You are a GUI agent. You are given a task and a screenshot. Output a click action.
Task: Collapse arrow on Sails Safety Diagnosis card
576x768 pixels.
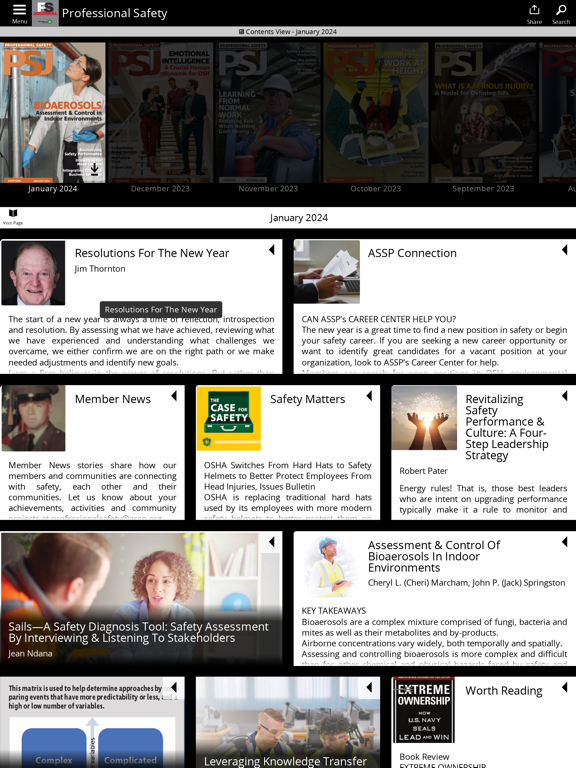click(x=272, y=542)
